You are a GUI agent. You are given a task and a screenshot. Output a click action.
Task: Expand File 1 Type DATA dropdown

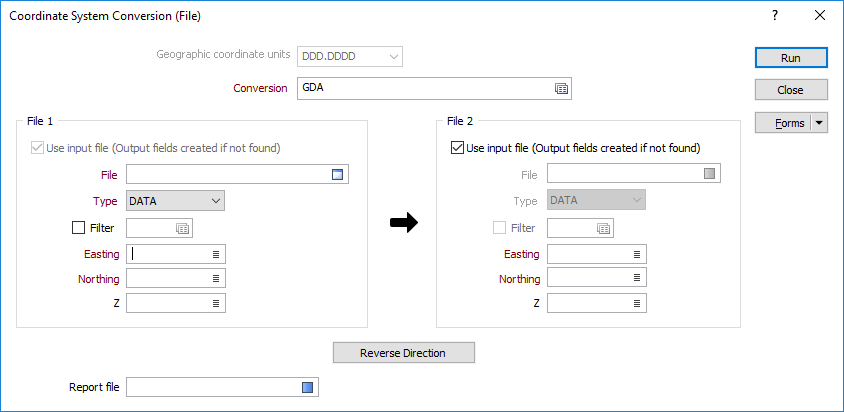click(175, 201)
